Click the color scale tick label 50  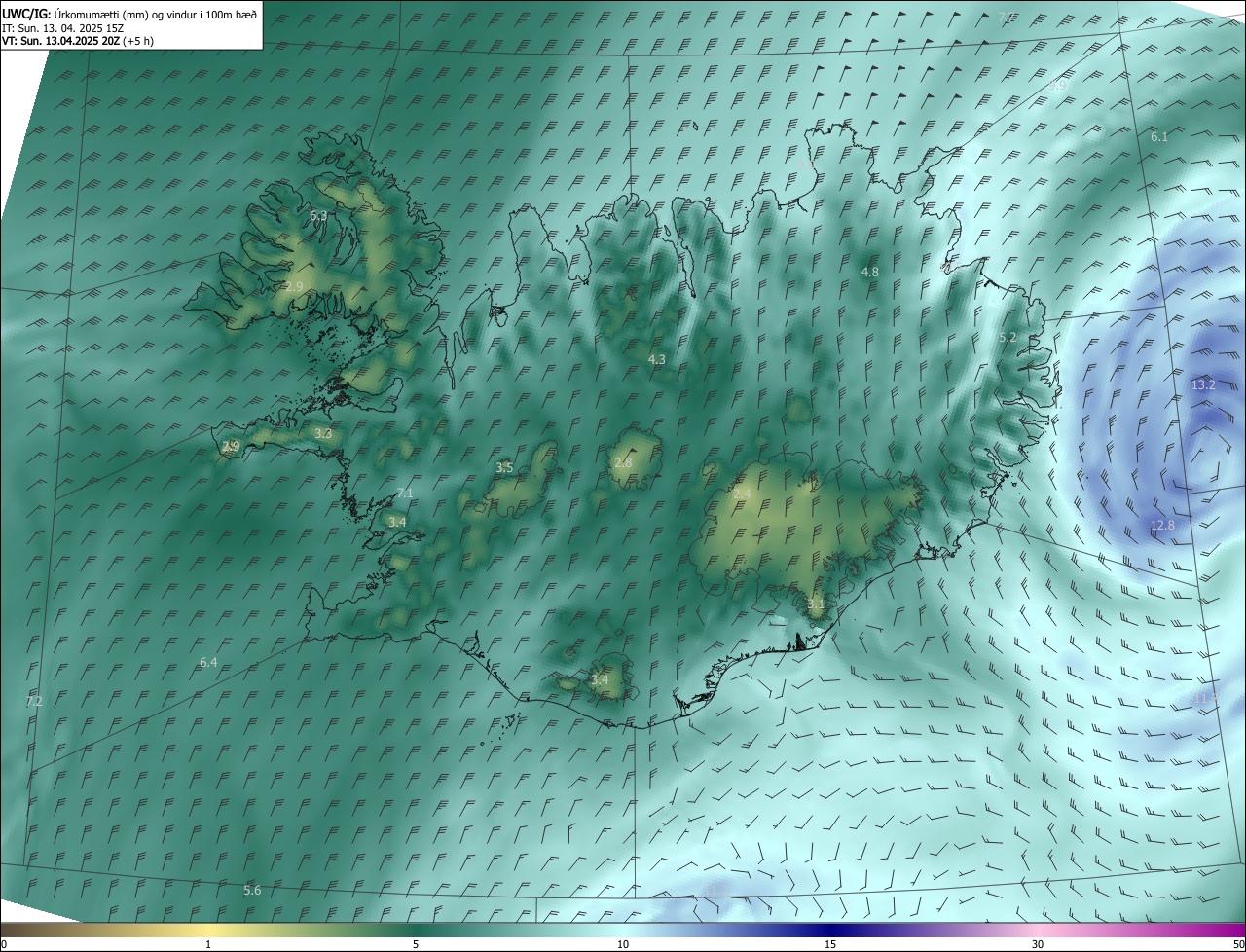[x=1238, y=944]
